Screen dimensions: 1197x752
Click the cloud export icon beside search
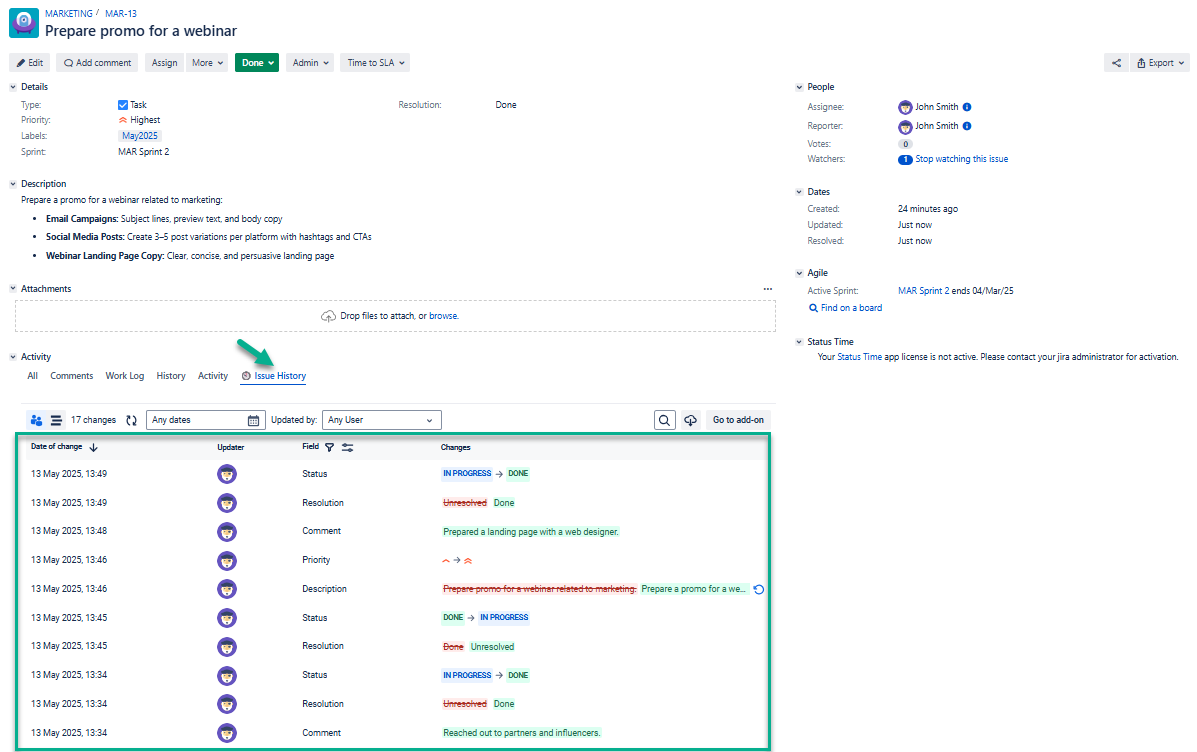(690, 419)
